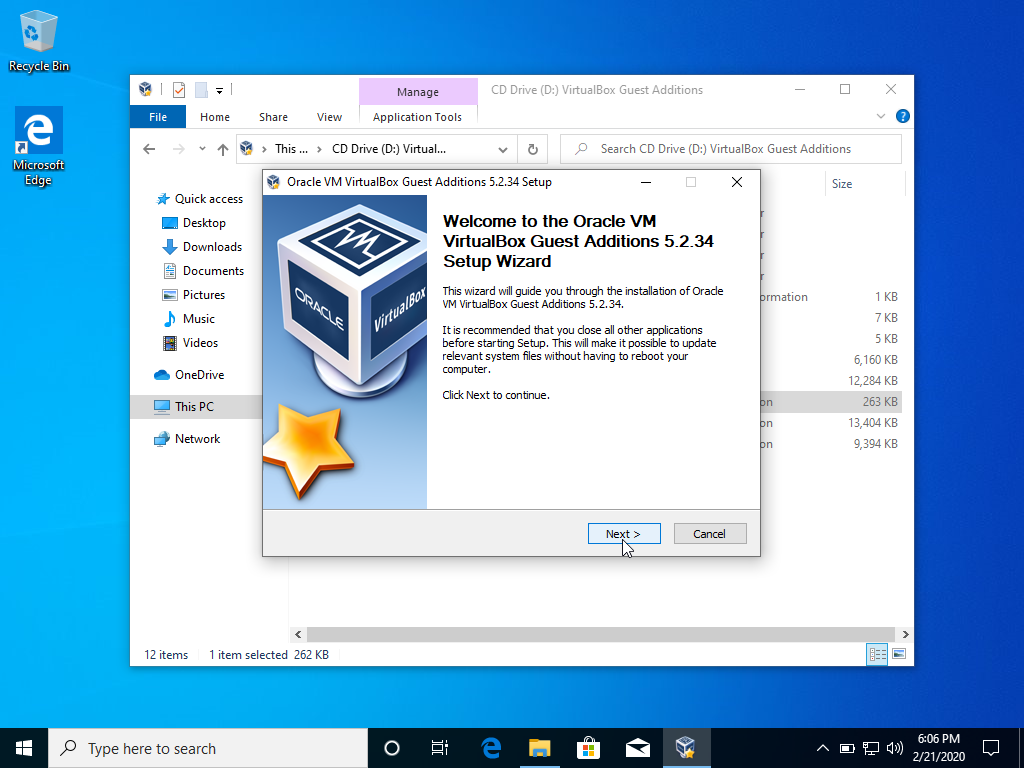Open Documents in the navigation pane
1024x768 pixels.
(203, 271)
